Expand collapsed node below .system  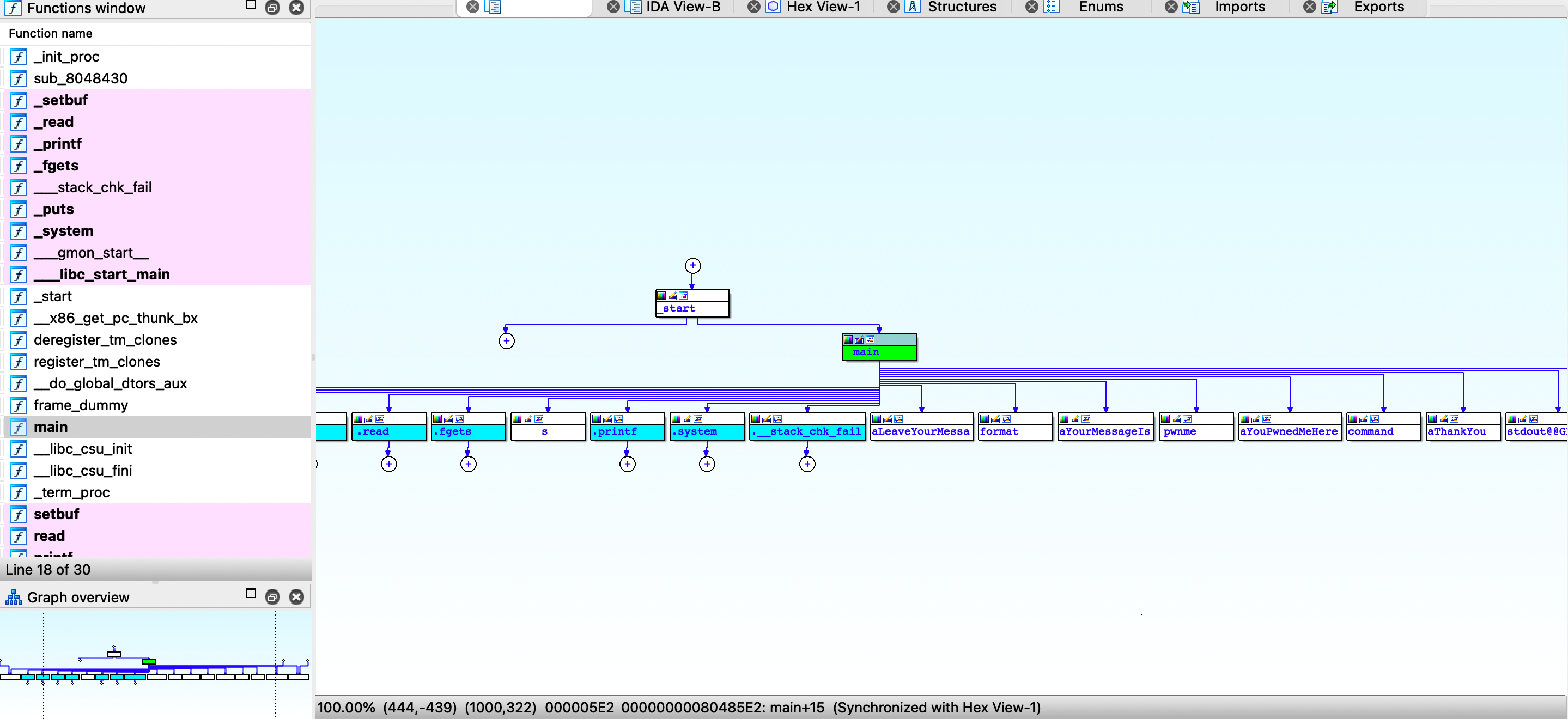[706, 465]
